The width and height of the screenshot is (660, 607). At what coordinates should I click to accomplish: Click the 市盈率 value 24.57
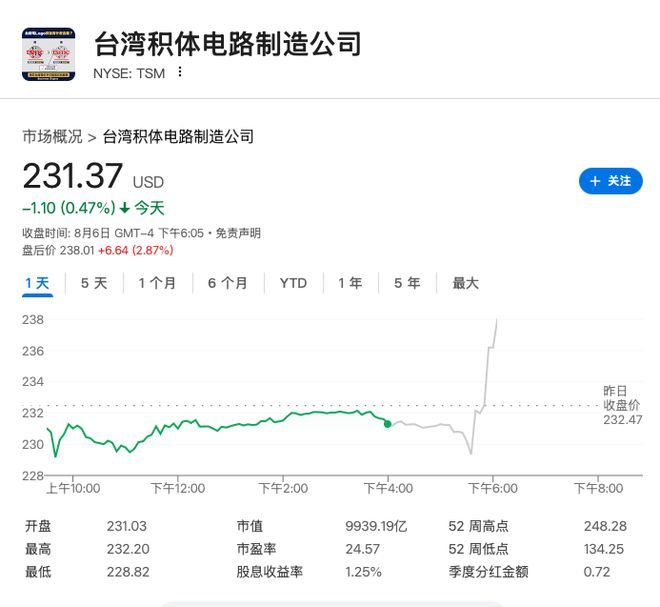pyautogui.click(x=362, y=549)
